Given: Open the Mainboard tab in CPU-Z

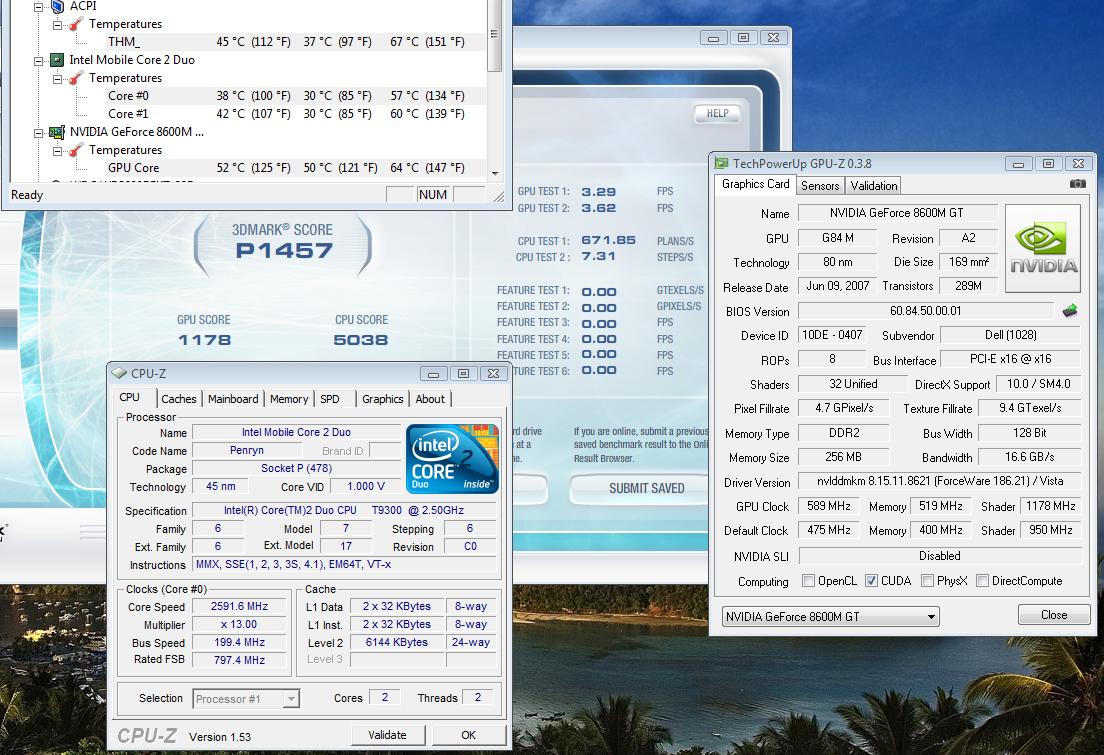Looking at the screenshot, I should [x=233, y=399].
